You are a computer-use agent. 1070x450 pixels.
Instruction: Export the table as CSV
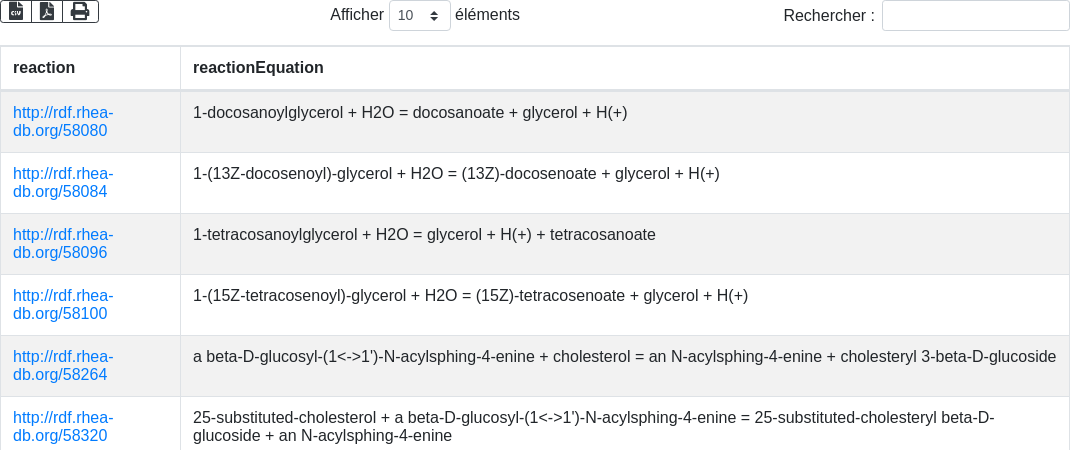pyautogui.click(x=16, y=11)
